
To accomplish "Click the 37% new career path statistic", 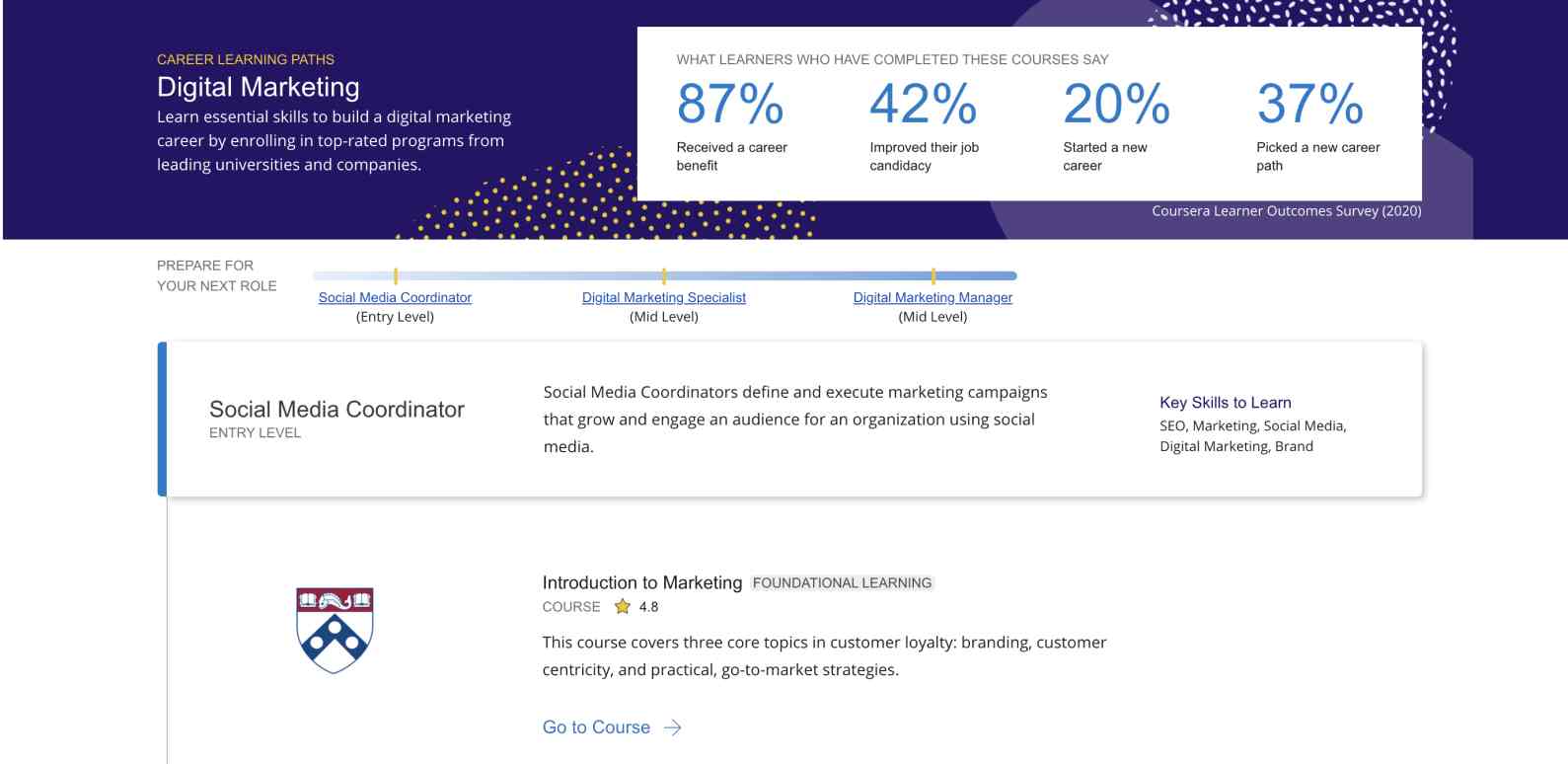I will point(1310,104).
